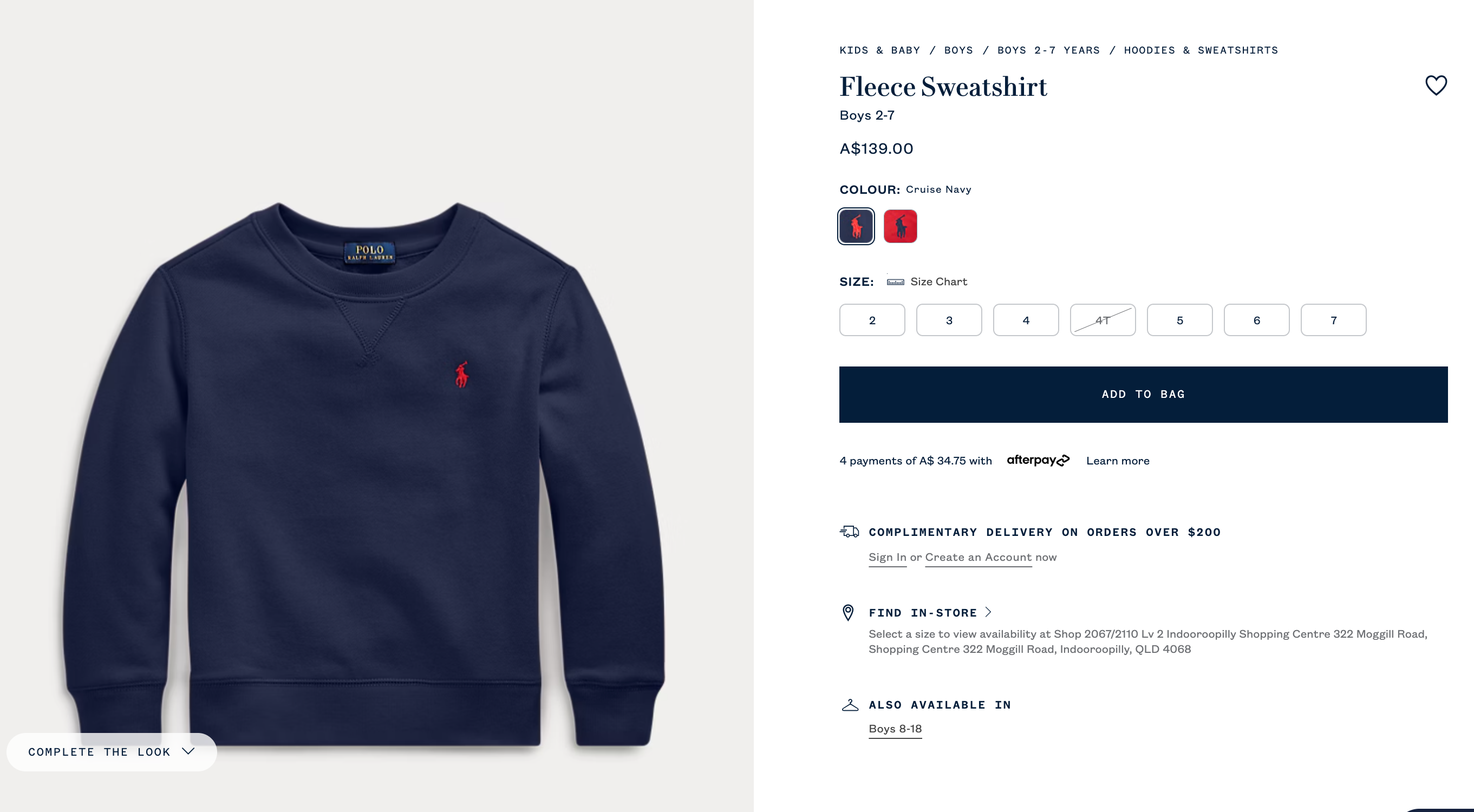Navigate to Boys 2-7 Years breadcrumb

1048,50
